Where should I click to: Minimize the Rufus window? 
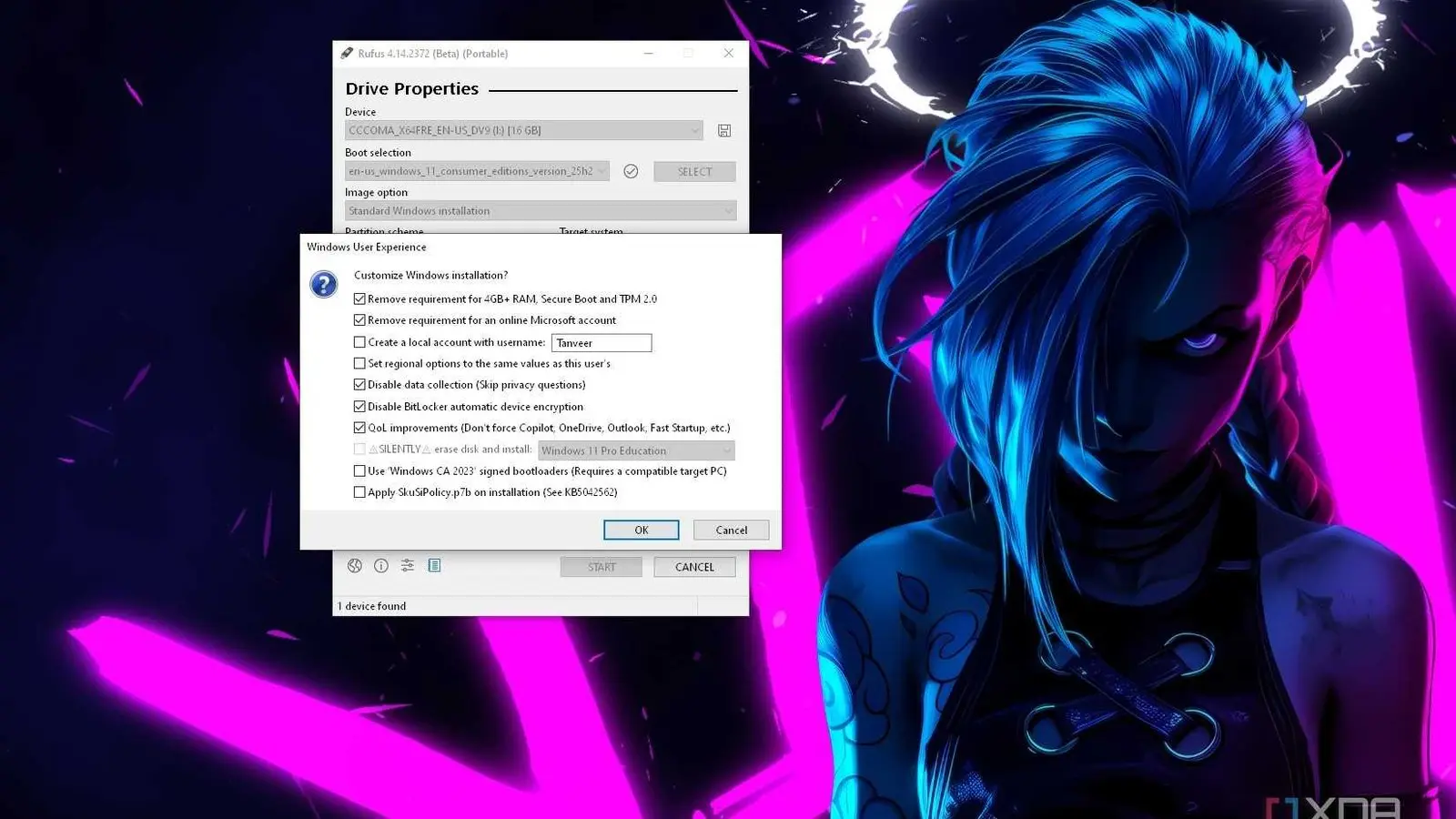point(649,54)
